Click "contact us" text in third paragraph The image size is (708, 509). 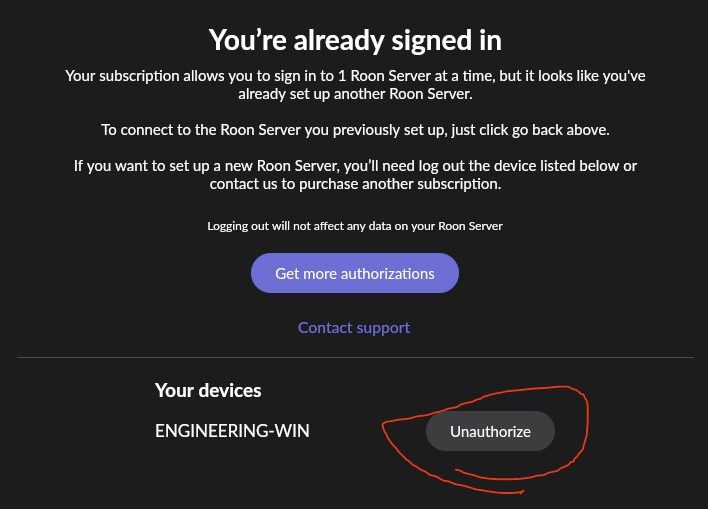coord(243,184)
